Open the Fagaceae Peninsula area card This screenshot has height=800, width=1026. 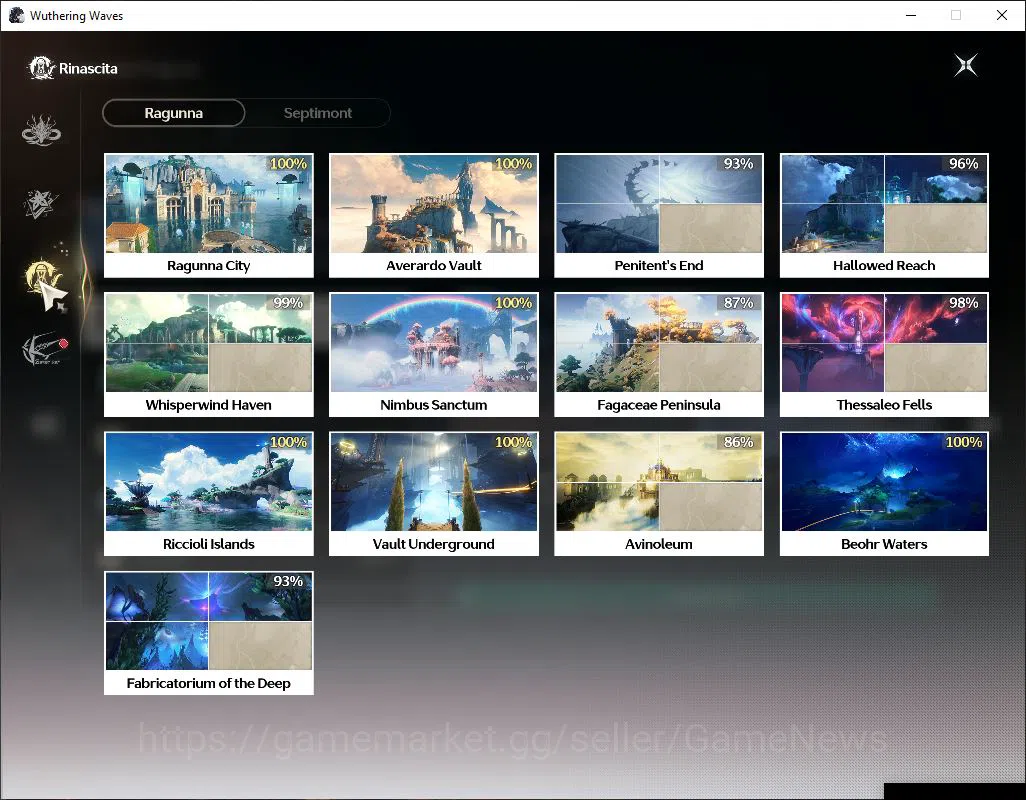click(x=659, y=355)
